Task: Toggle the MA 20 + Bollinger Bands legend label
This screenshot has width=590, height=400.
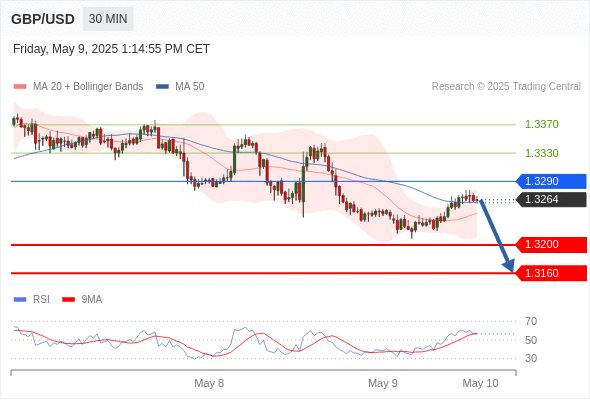Action: 88,87
